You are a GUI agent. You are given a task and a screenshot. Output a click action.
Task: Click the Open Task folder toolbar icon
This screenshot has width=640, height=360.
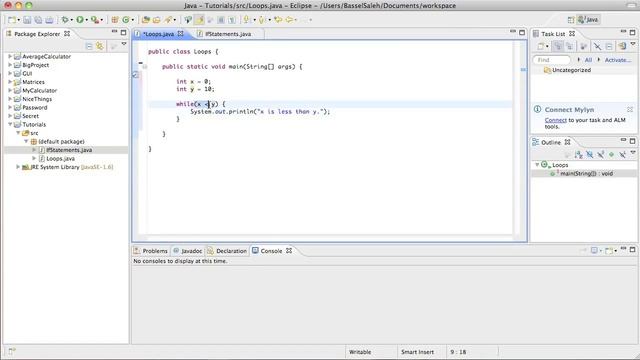[x=157, y=20]
